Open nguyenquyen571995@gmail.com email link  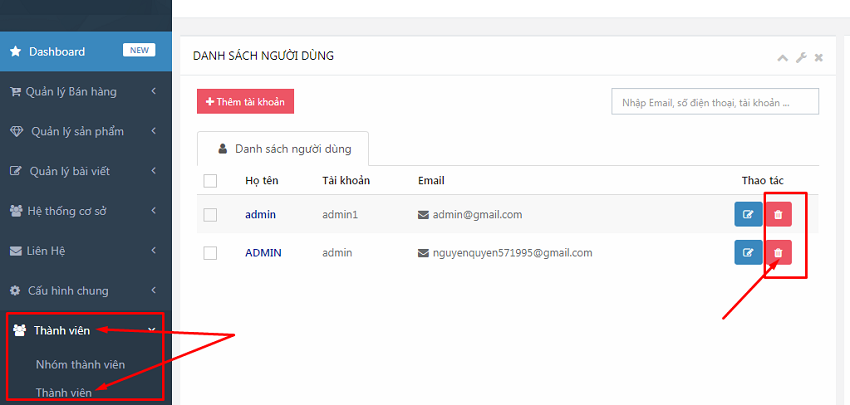point(512,253)
